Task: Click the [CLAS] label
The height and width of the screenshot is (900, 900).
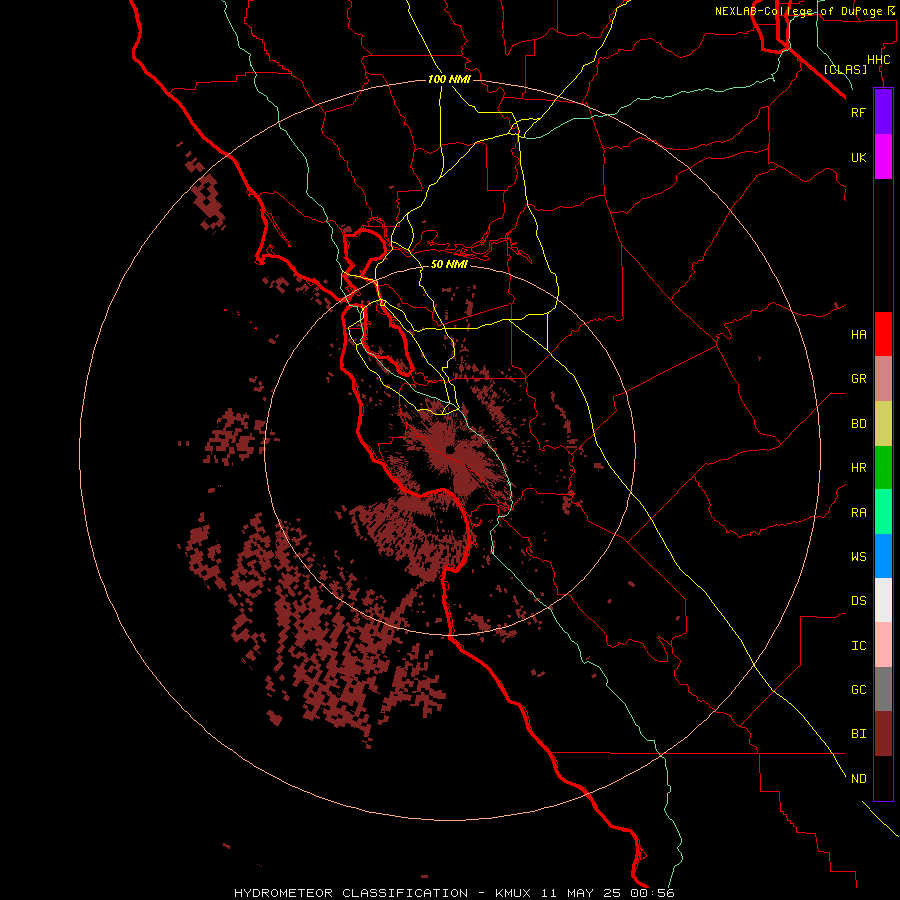Action: coord(845,69)
